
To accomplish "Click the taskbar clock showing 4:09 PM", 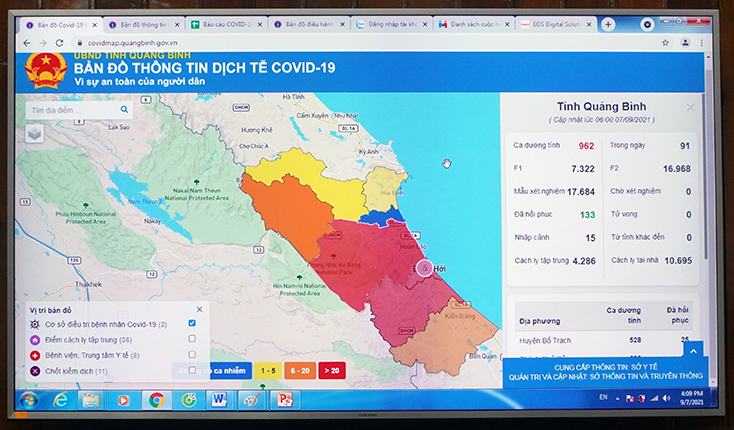I will [692, 398].
